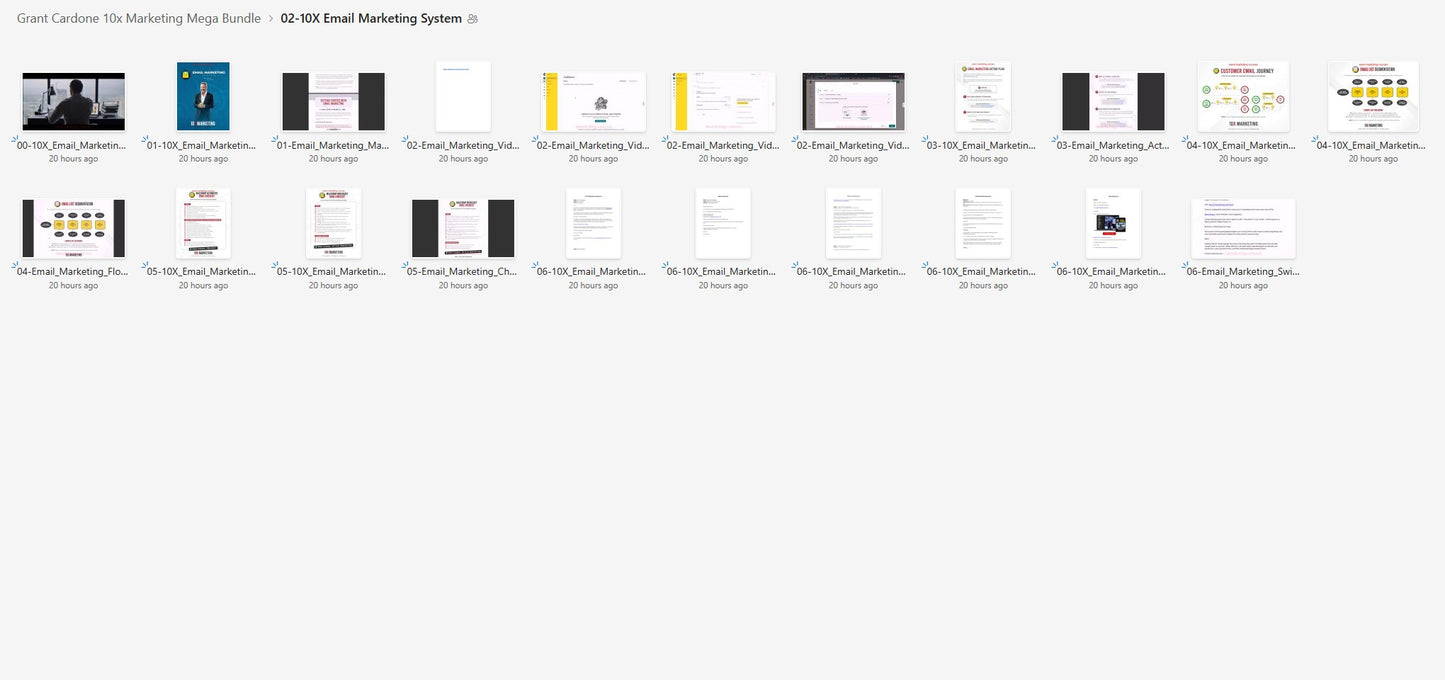Select the first 06-10X_Email_Marketin text document
1445x680 pixels.
point(593,223)
